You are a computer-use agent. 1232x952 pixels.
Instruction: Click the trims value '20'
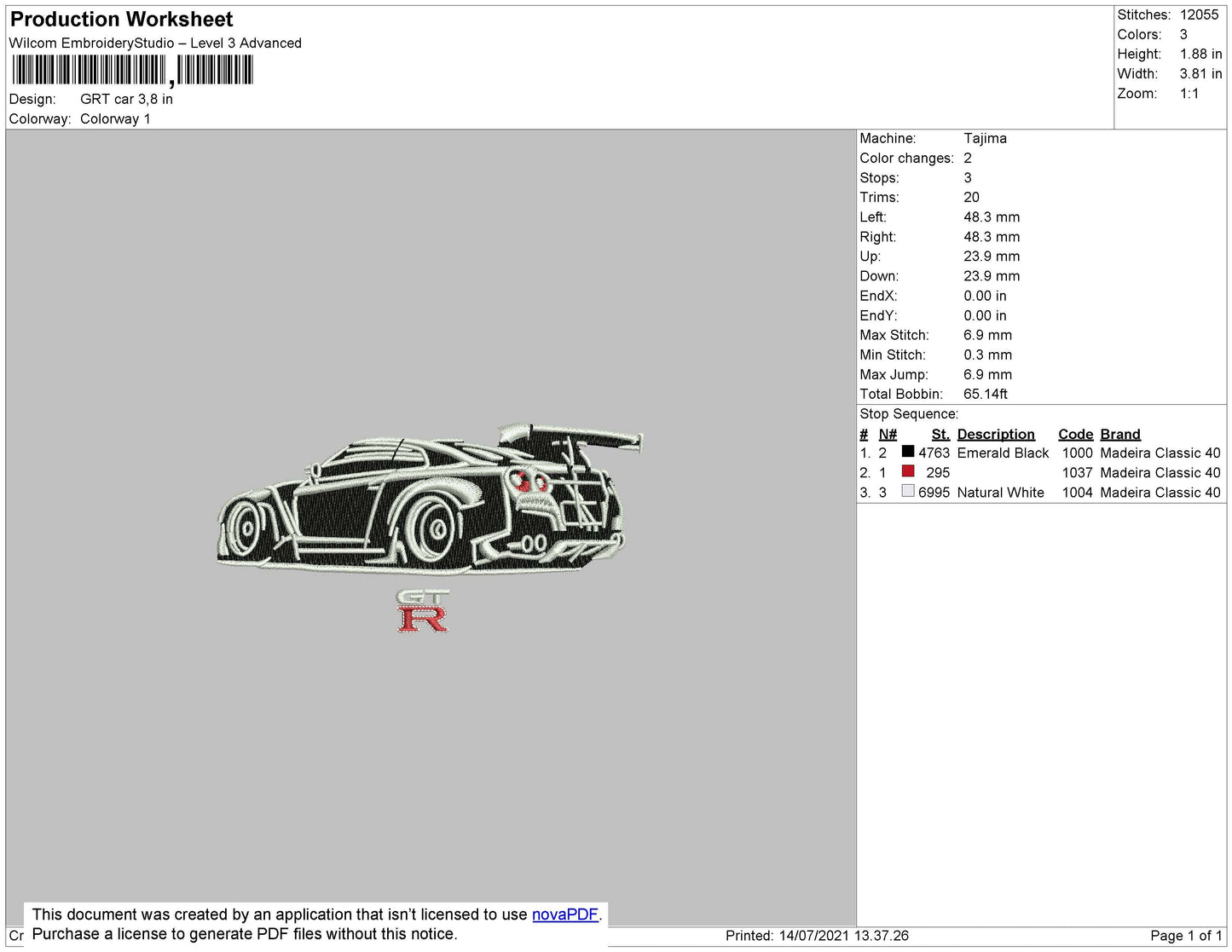(x=971, y=197)
